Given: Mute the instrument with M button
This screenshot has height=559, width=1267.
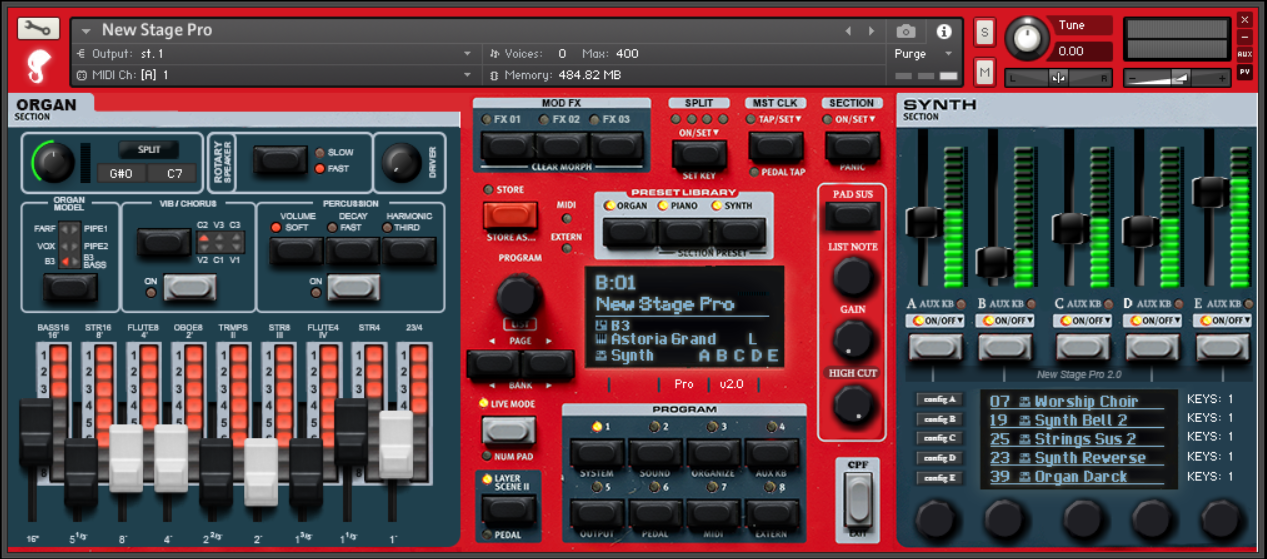Looking at the screenshot, I should [985, 72].
